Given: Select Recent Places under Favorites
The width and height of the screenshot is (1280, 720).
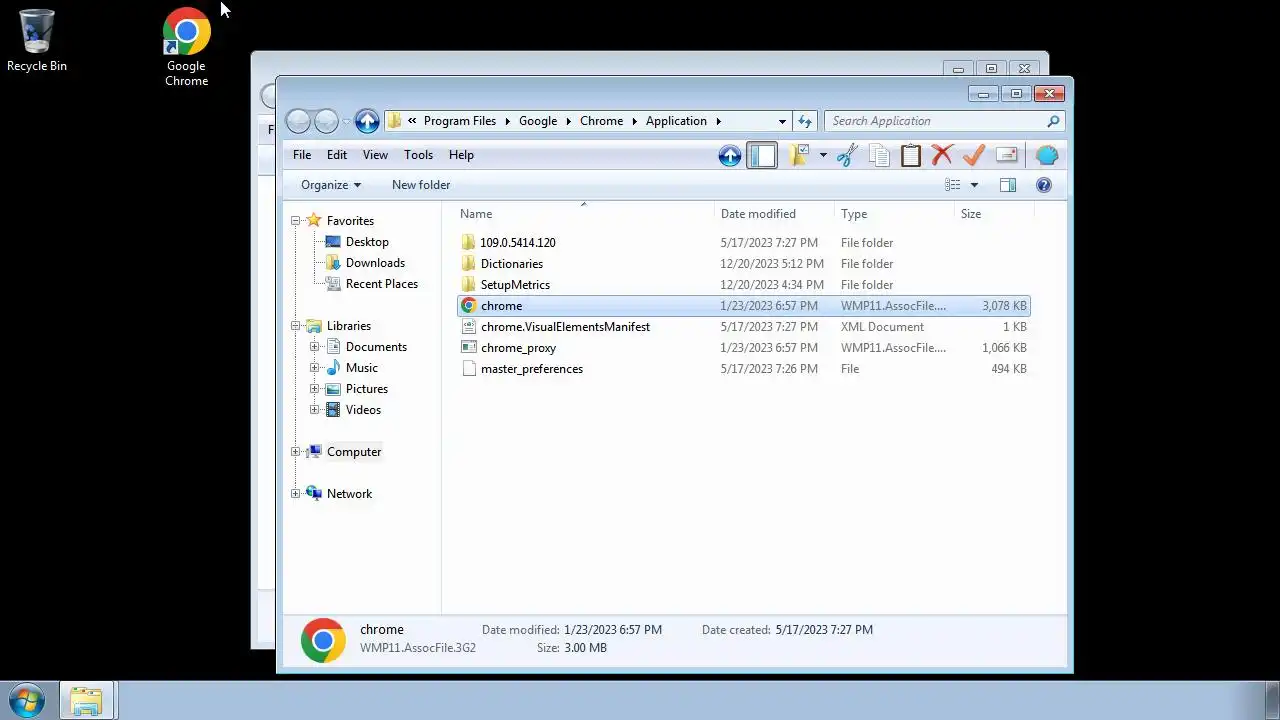Looking at the screenshot, I should pos(382,284).
